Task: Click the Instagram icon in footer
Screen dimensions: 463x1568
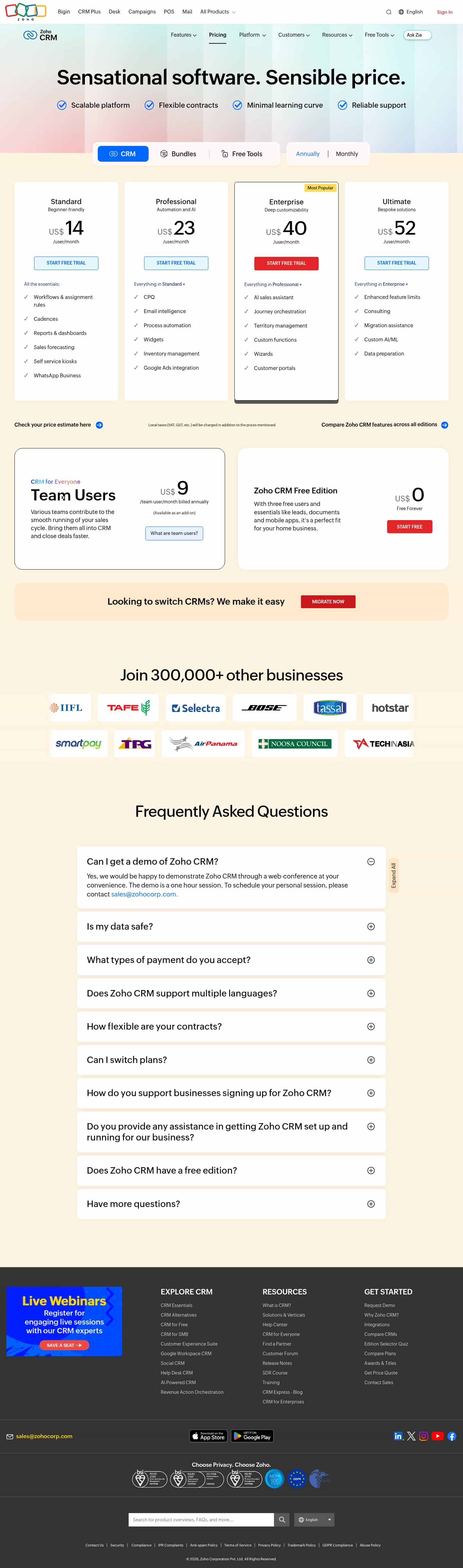Action: 424,1436
